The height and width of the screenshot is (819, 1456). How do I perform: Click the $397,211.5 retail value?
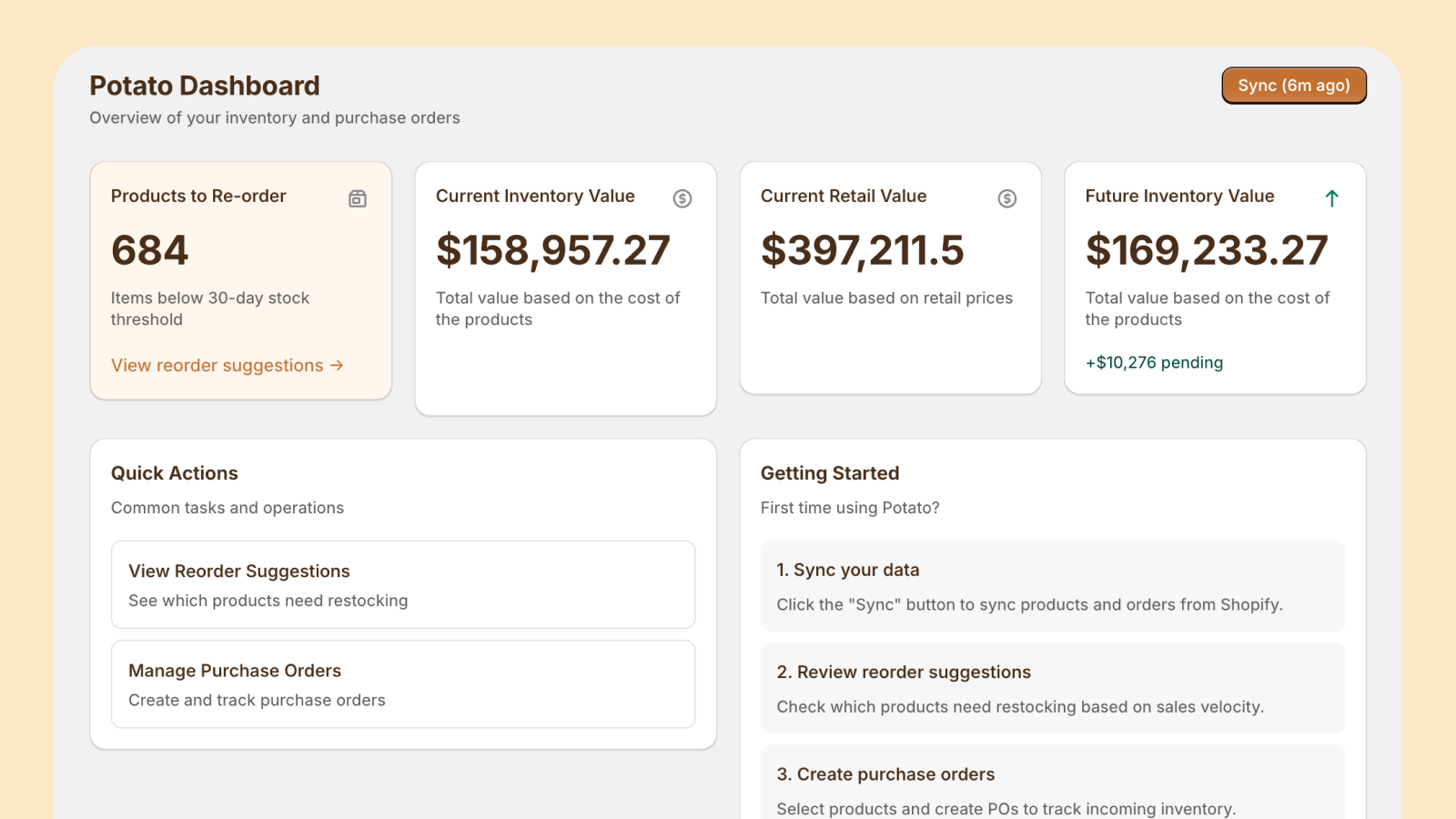pos(863,250)
